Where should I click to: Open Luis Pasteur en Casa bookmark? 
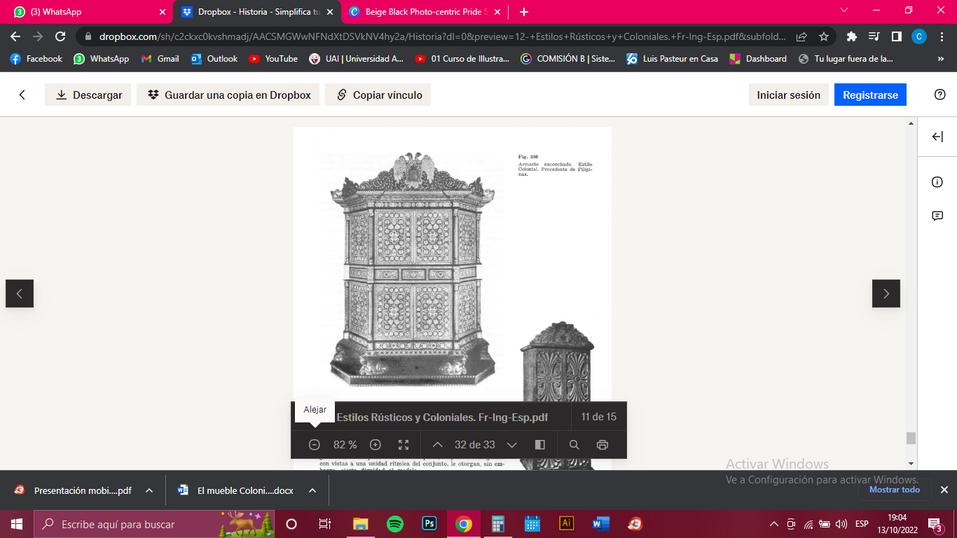(x=673, y=59)
